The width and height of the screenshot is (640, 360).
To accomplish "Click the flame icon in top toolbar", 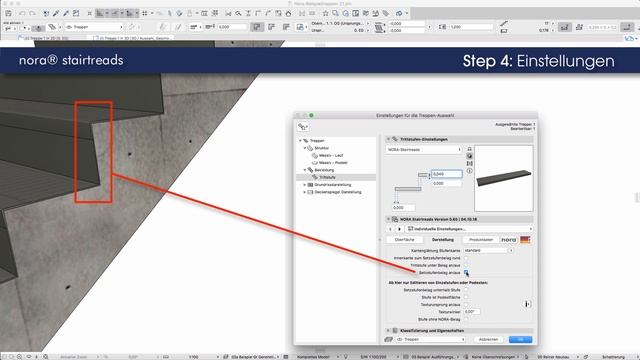I will click(x=289, y=13).
